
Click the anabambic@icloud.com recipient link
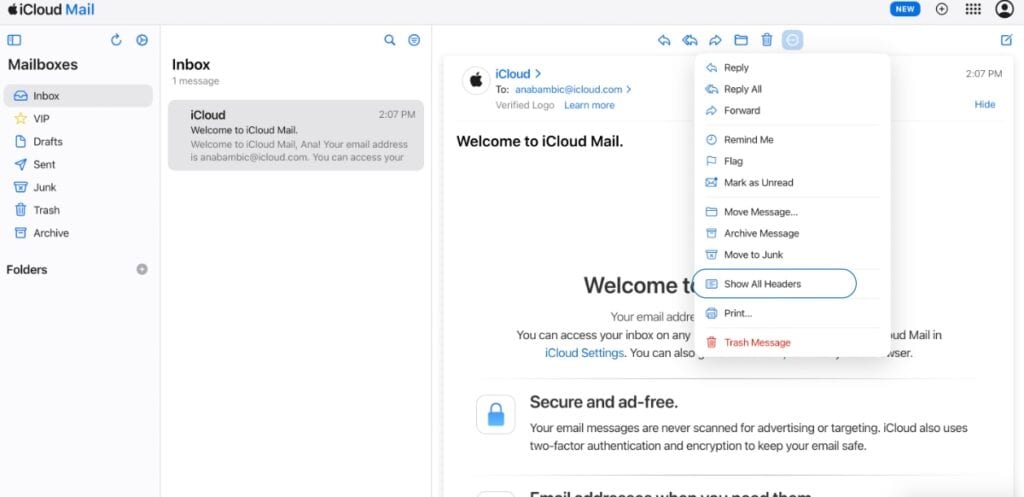[573, 89]
